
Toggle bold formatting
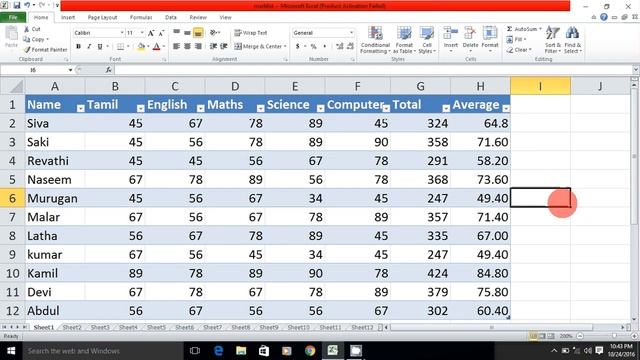click(x=78, y=47)
